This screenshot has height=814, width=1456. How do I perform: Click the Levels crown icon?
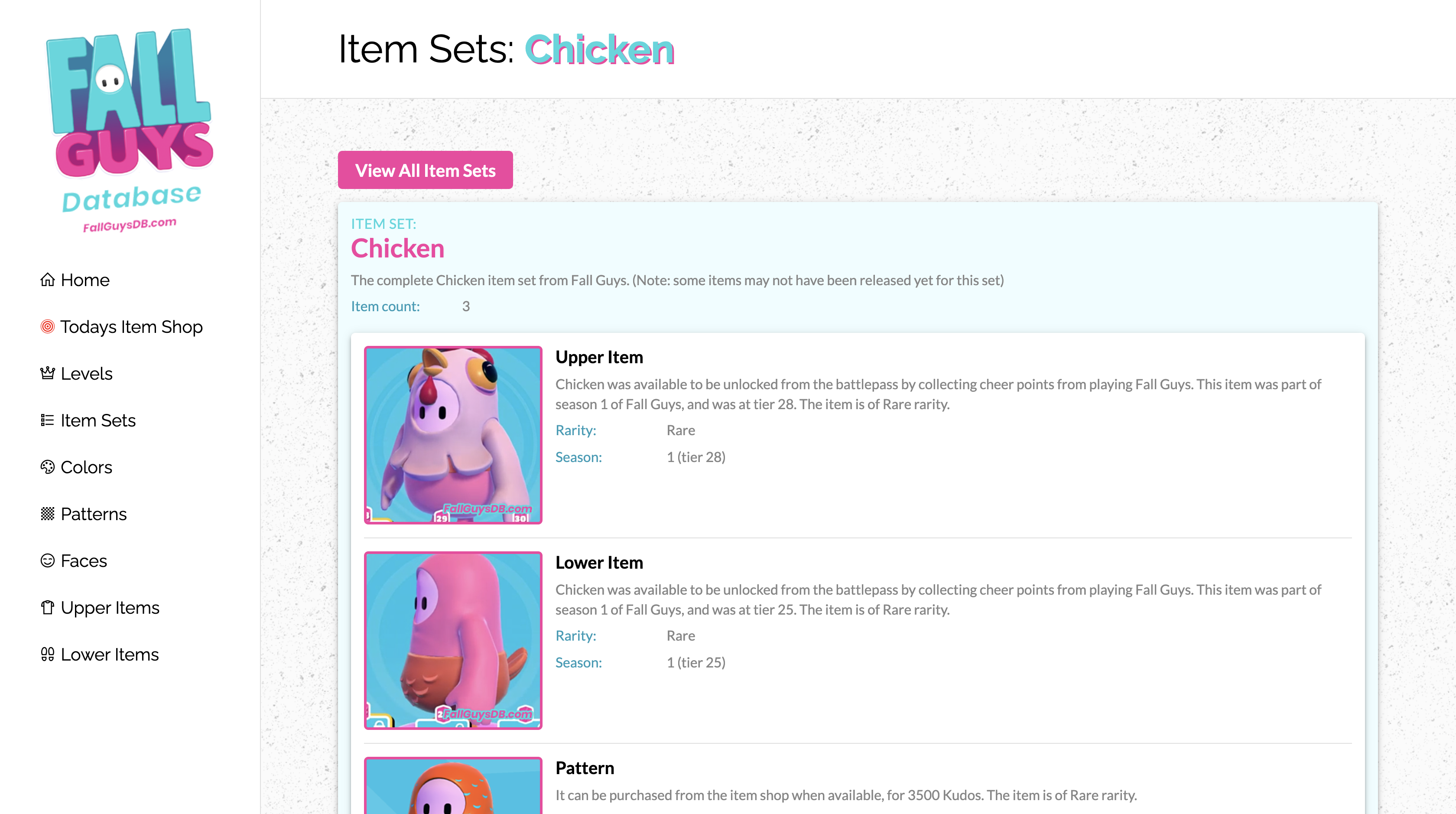tap(48, 373)
